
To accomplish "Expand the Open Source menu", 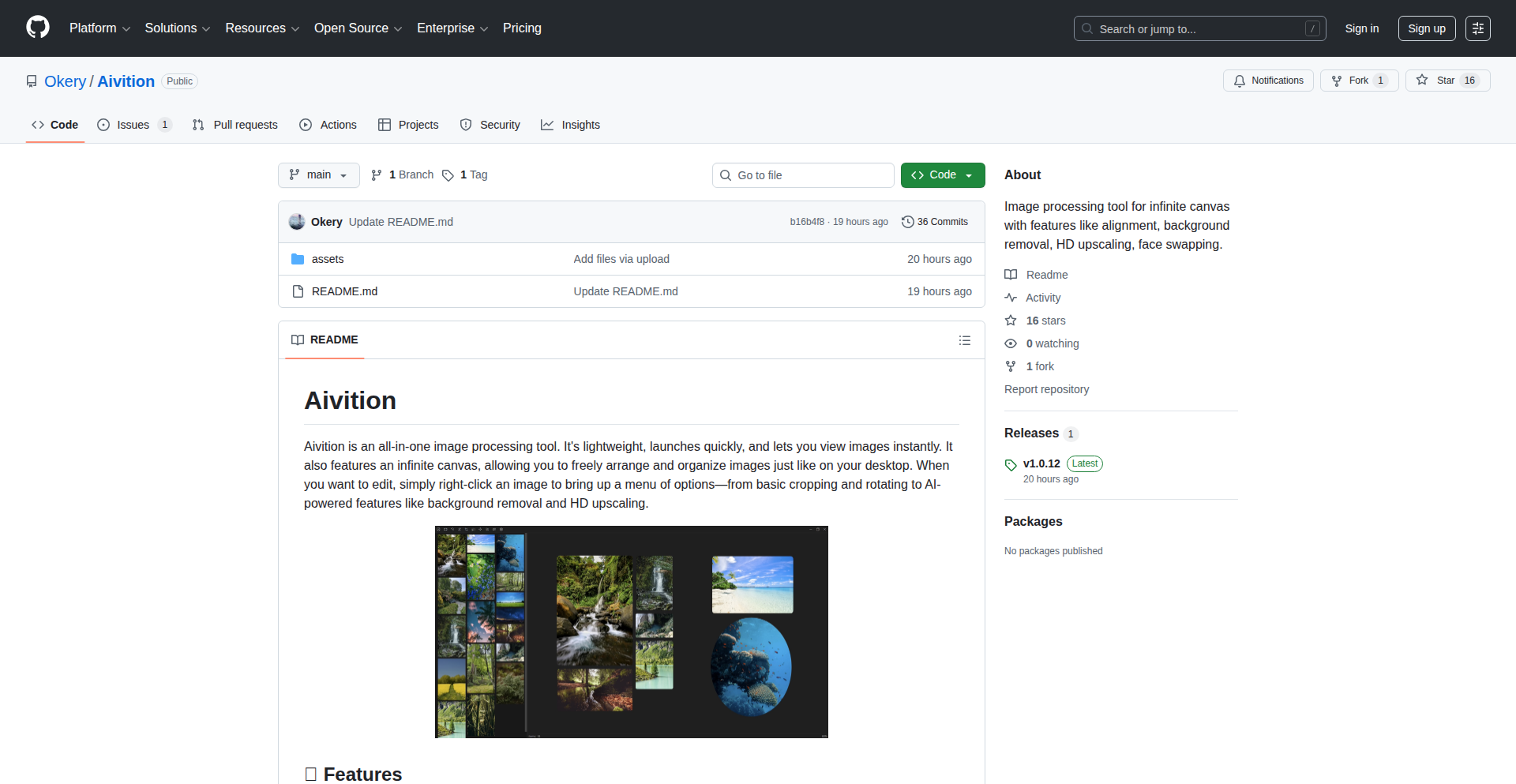I will click(358, 28).
